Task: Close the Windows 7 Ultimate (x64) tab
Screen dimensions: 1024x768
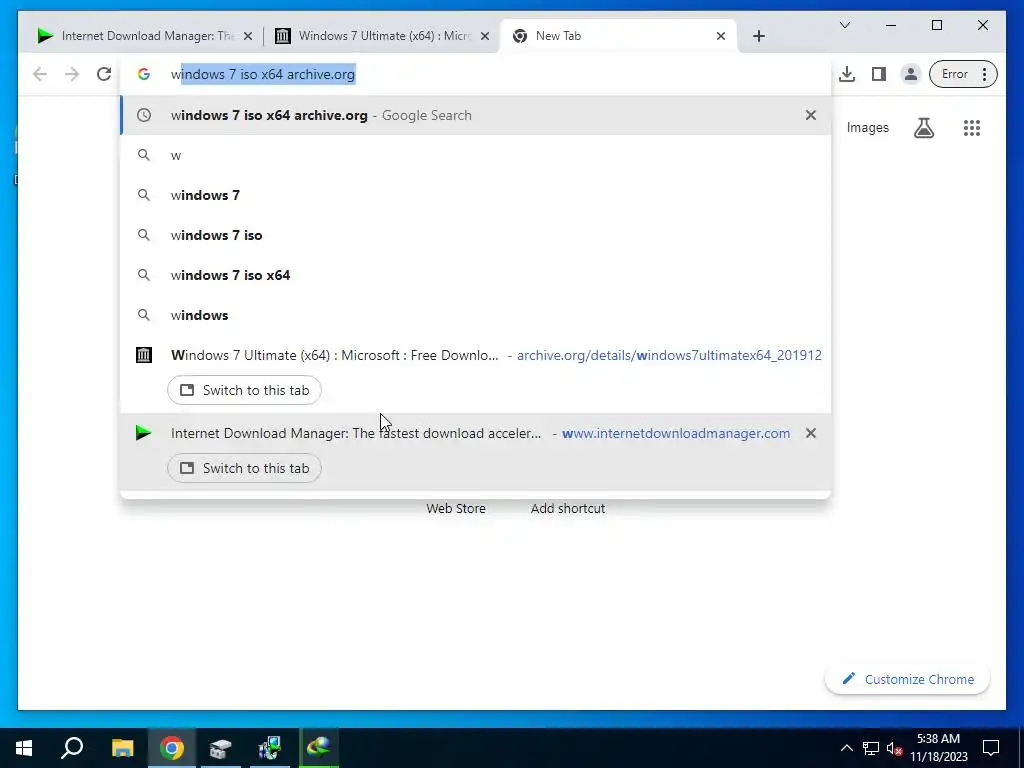Action: point(485,36)
